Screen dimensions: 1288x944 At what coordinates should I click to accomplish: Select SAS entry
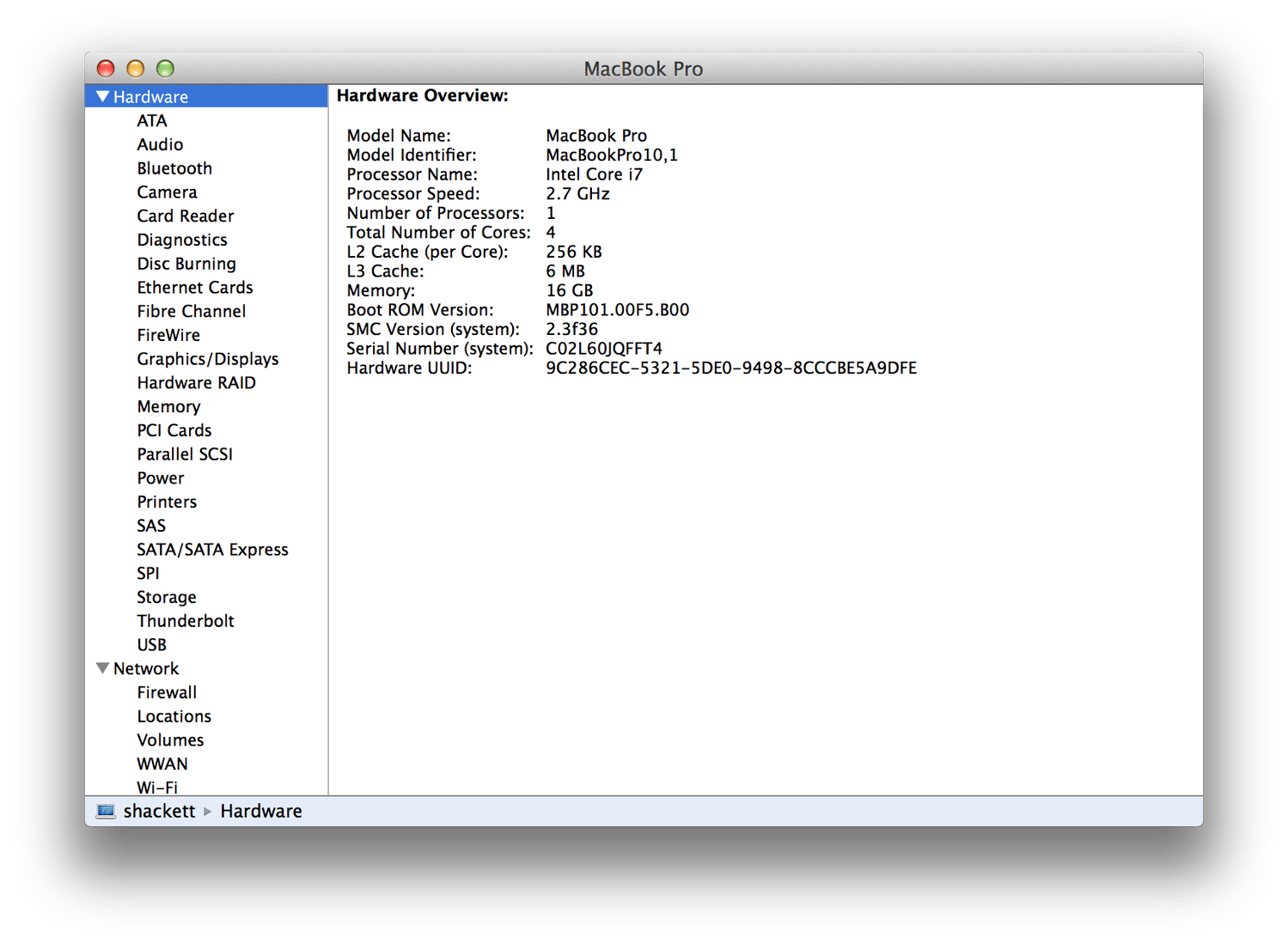pyautogui.click(x=151, y=526)
